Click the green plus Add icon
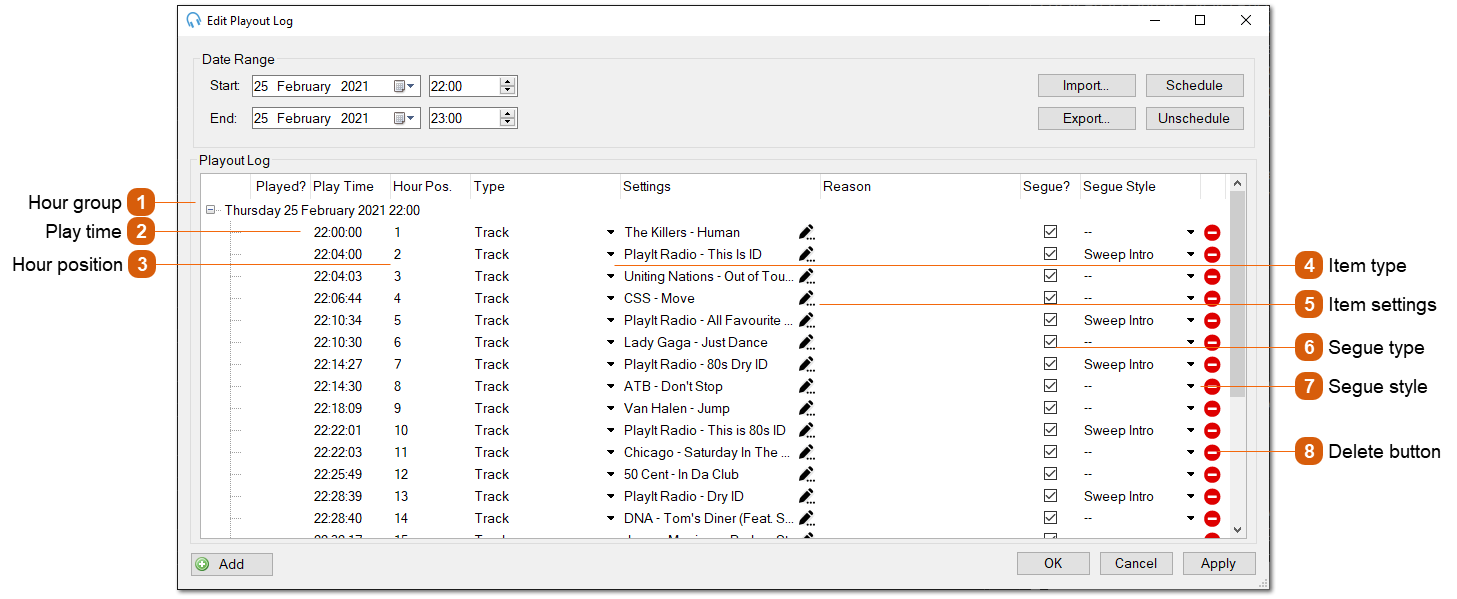The image size is (1457, 599). point(207,563)
